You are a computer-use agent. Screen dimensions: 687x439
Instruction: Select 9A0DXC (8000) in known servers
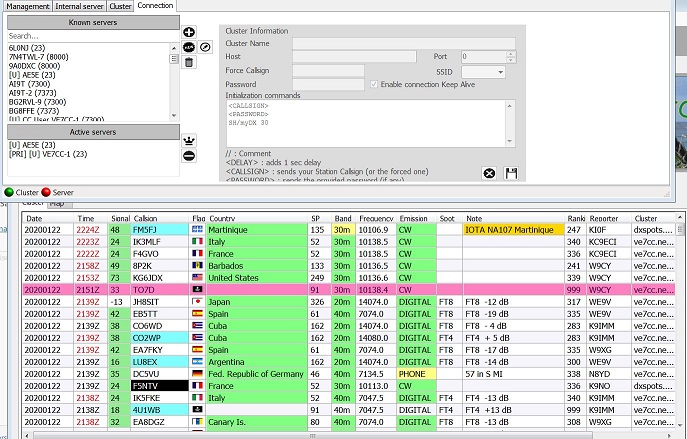pyautogui.click(x=34, y=66)
